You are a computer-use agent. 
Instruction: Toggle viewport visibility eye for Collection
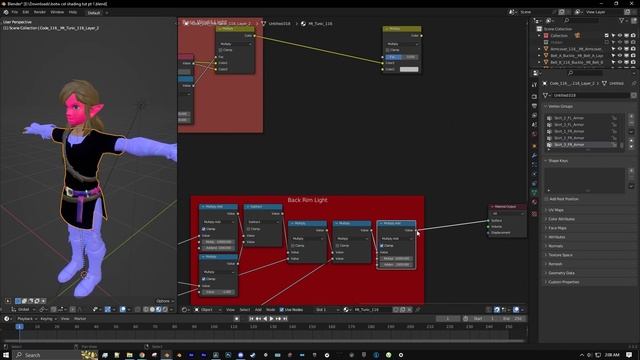[620, 36]
